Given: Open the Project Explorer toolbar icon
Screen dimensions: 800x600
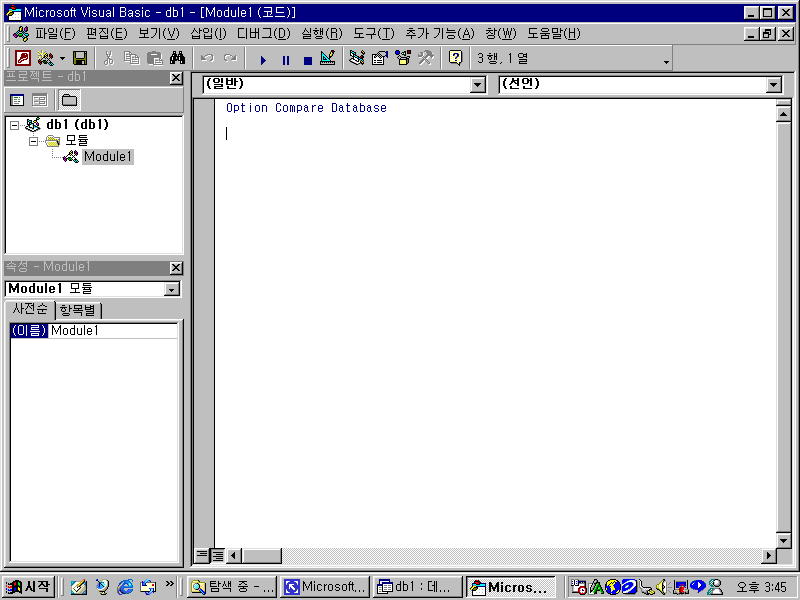Looking at the screenshot, I should click(357, 59).
